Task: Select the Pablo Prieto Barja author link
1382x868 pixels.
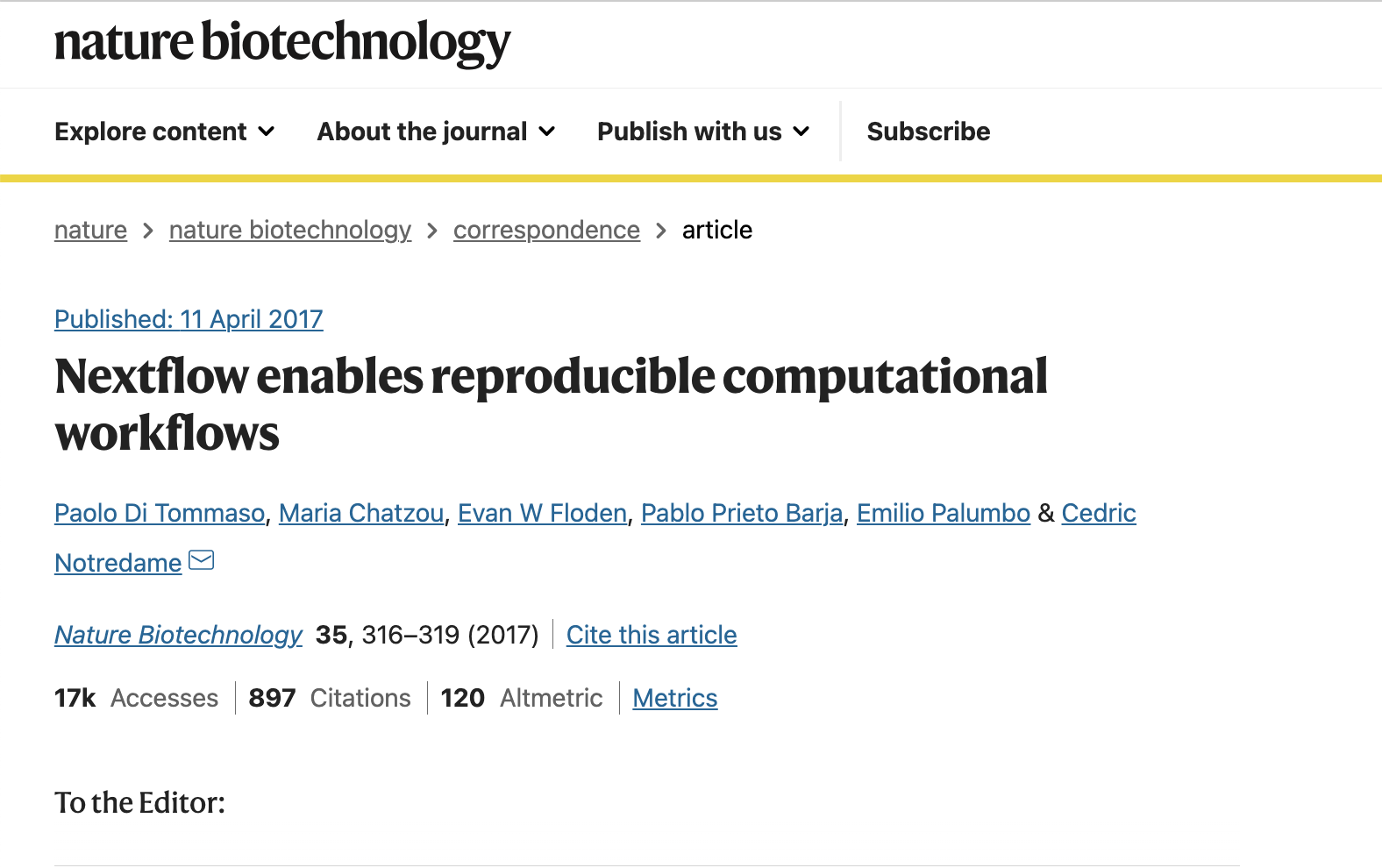Action: coord(742,513)
